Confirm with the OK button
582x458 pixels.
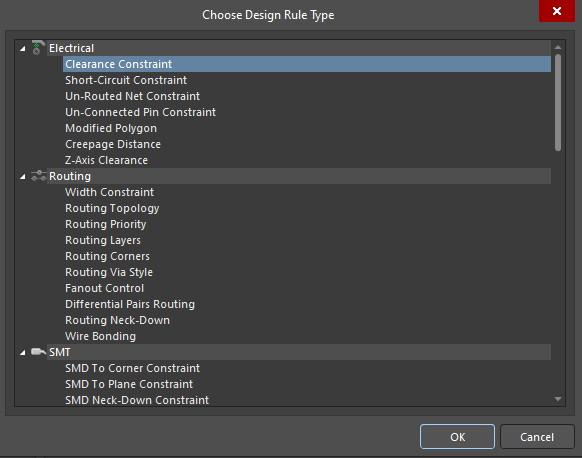pos(457,437)
